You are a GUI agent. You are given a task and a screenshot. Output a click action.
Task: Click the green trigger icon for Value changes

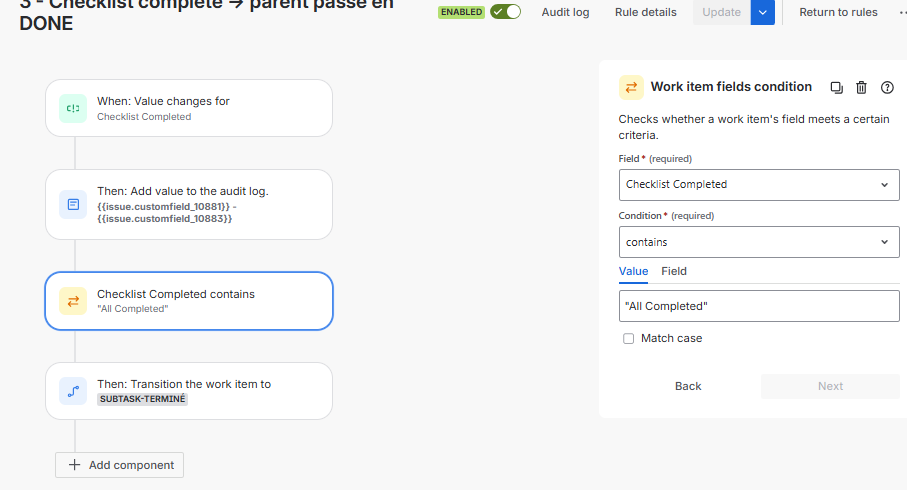[x=73, y=108]
